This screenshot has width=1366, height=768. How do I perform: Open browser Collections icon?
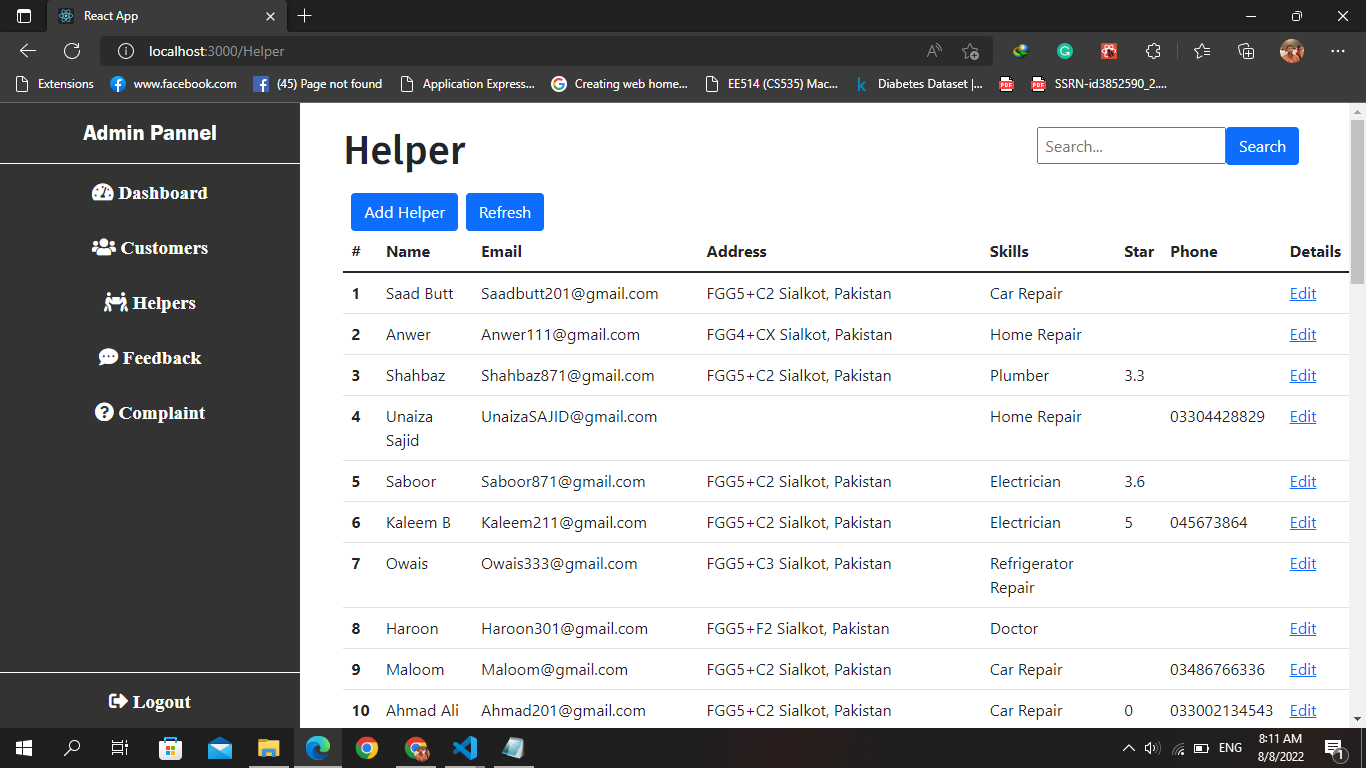coord(1246,51)
